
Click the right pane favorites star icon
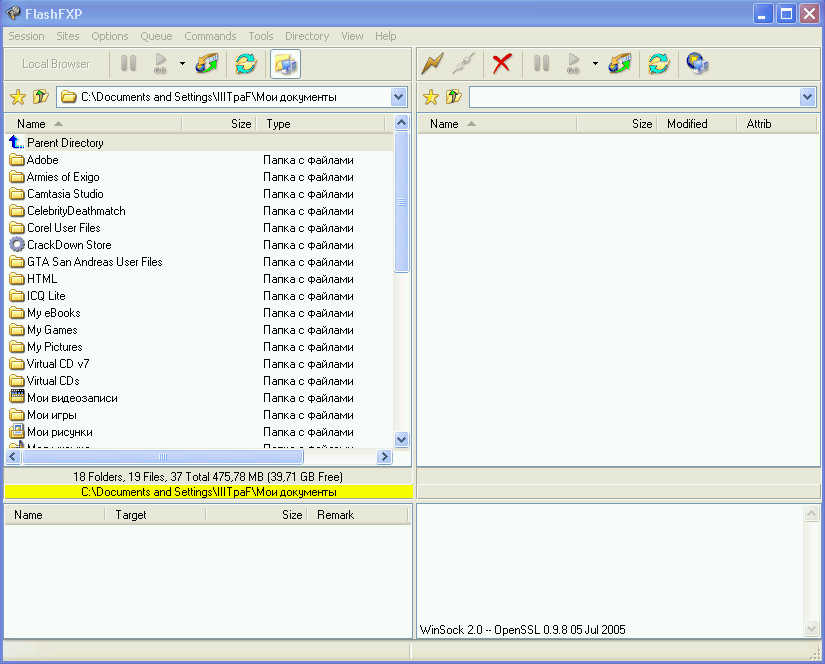click(431, 97)
